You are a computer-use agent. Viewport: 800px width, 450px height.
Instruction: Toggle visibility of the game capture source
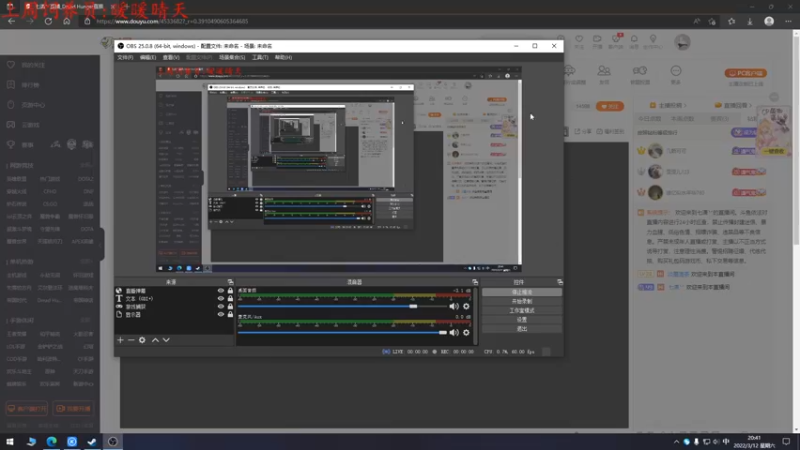pyautogui.click(x=221, y=307)
